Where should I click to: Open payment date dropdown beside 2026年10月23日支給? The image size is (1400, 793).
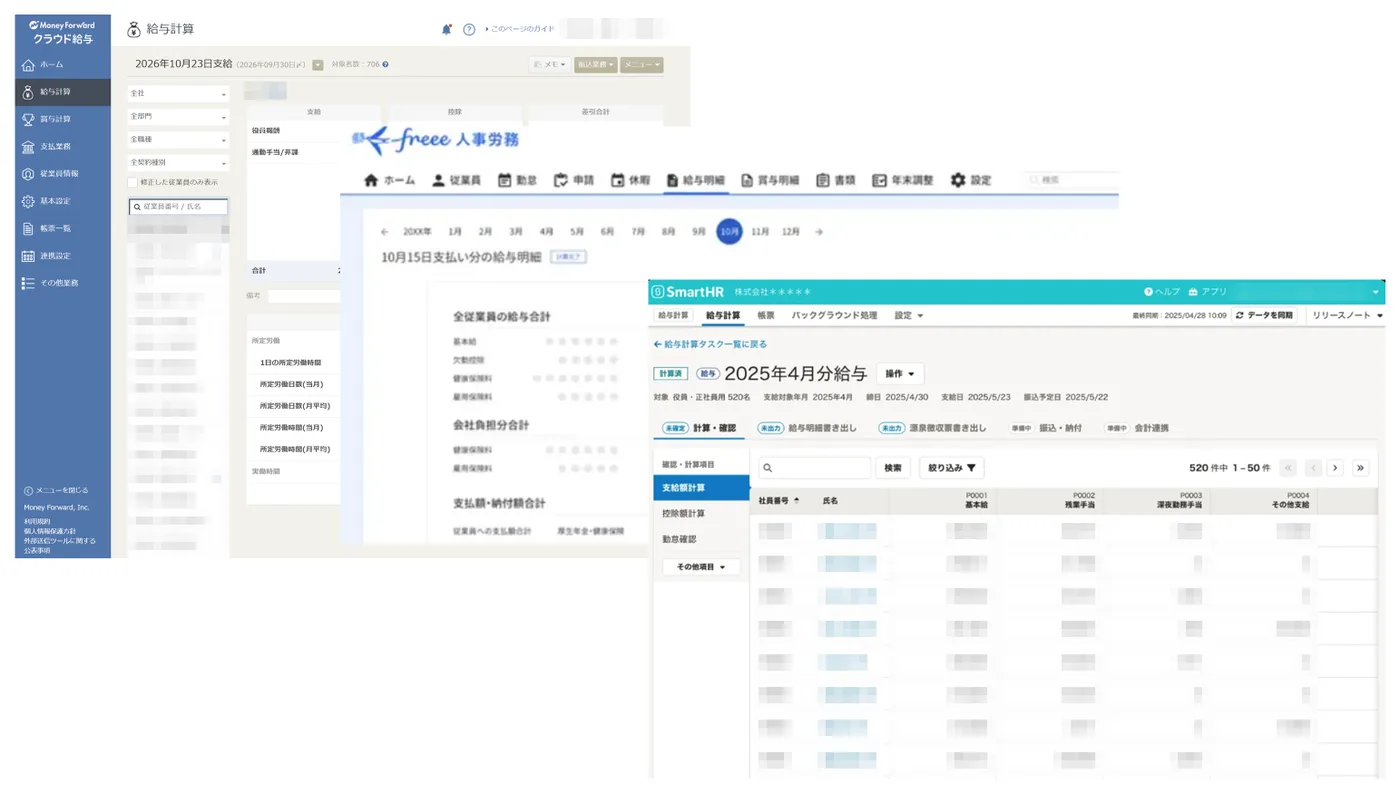click(x=318, y=65)
